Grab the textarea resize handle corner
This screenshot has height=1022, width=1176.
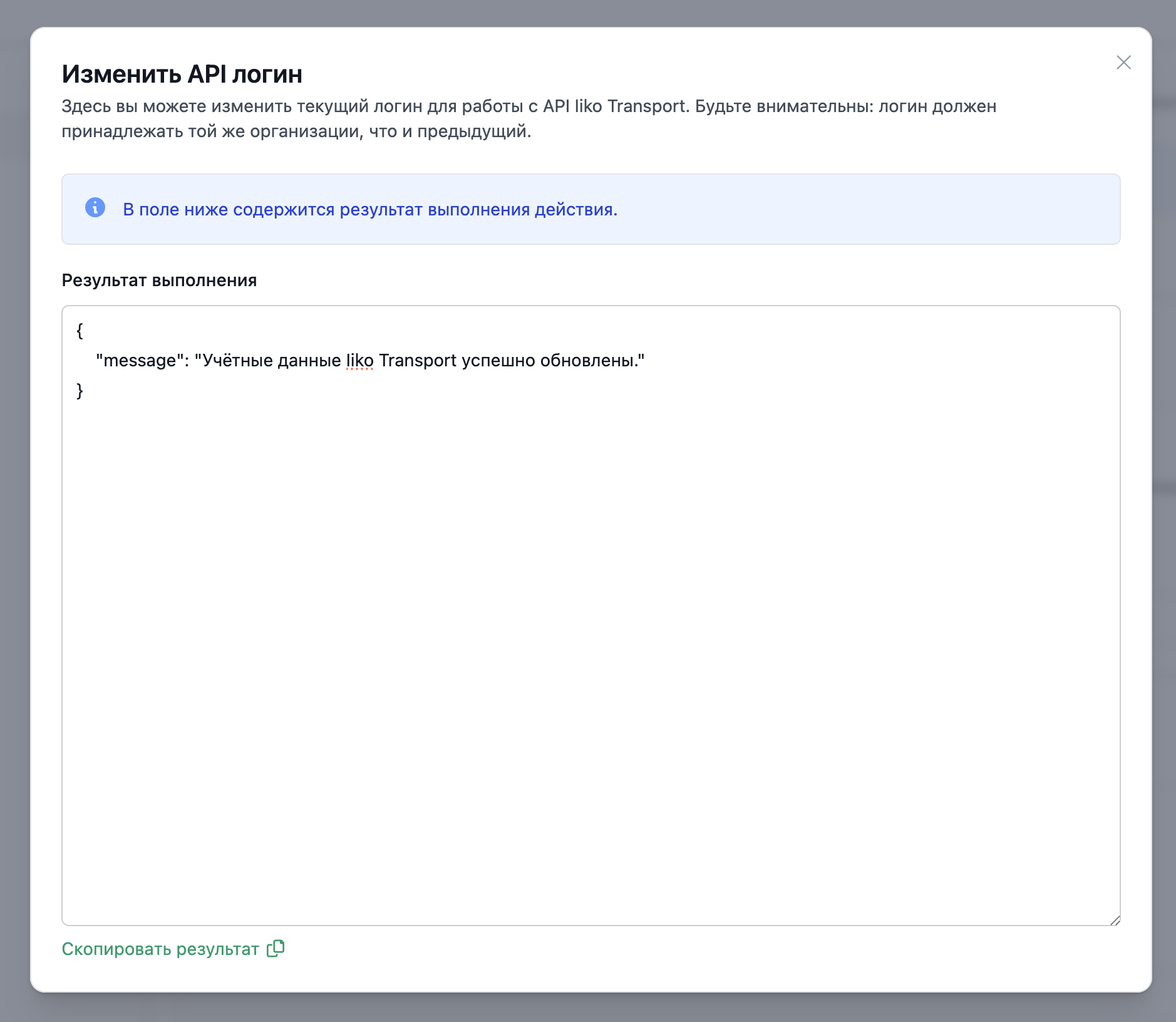[1115, 920]
